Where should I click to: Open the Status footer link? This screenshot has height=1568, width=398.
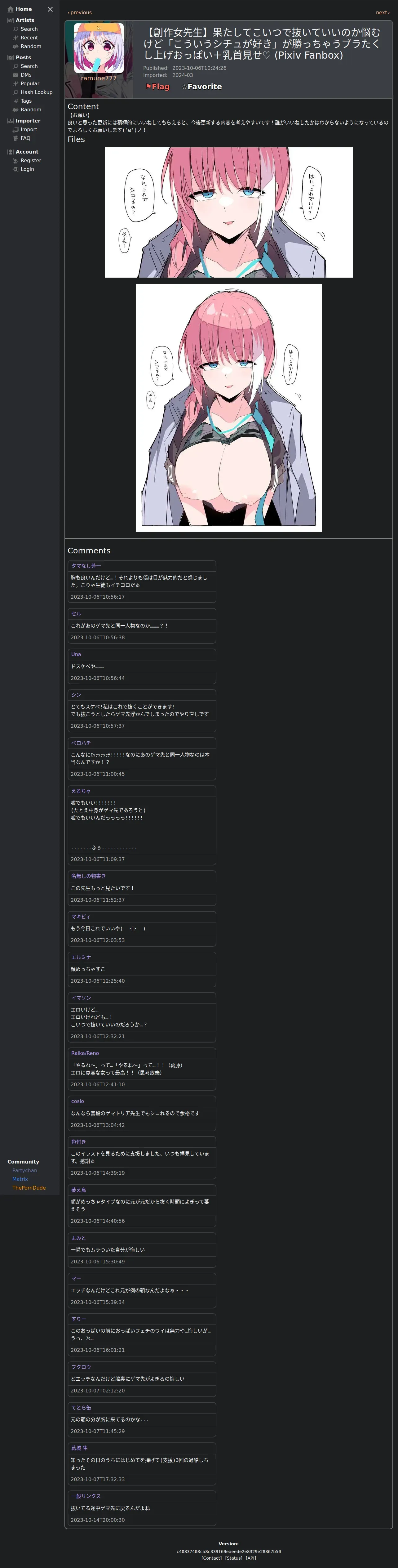[x=234, y=1558]
